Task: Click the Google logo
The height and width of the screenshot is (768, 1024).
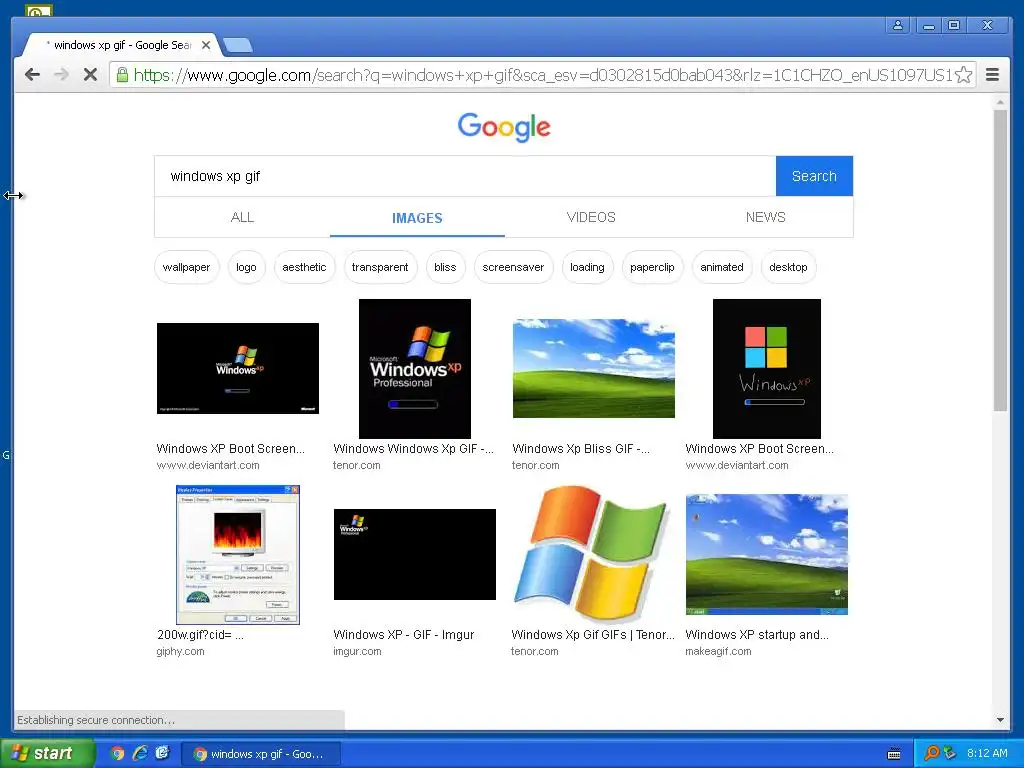Action: [504, 127]
